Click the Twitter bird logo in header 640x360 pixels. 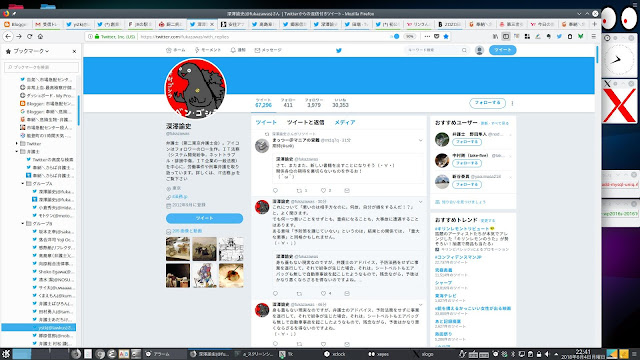(339, 51)
